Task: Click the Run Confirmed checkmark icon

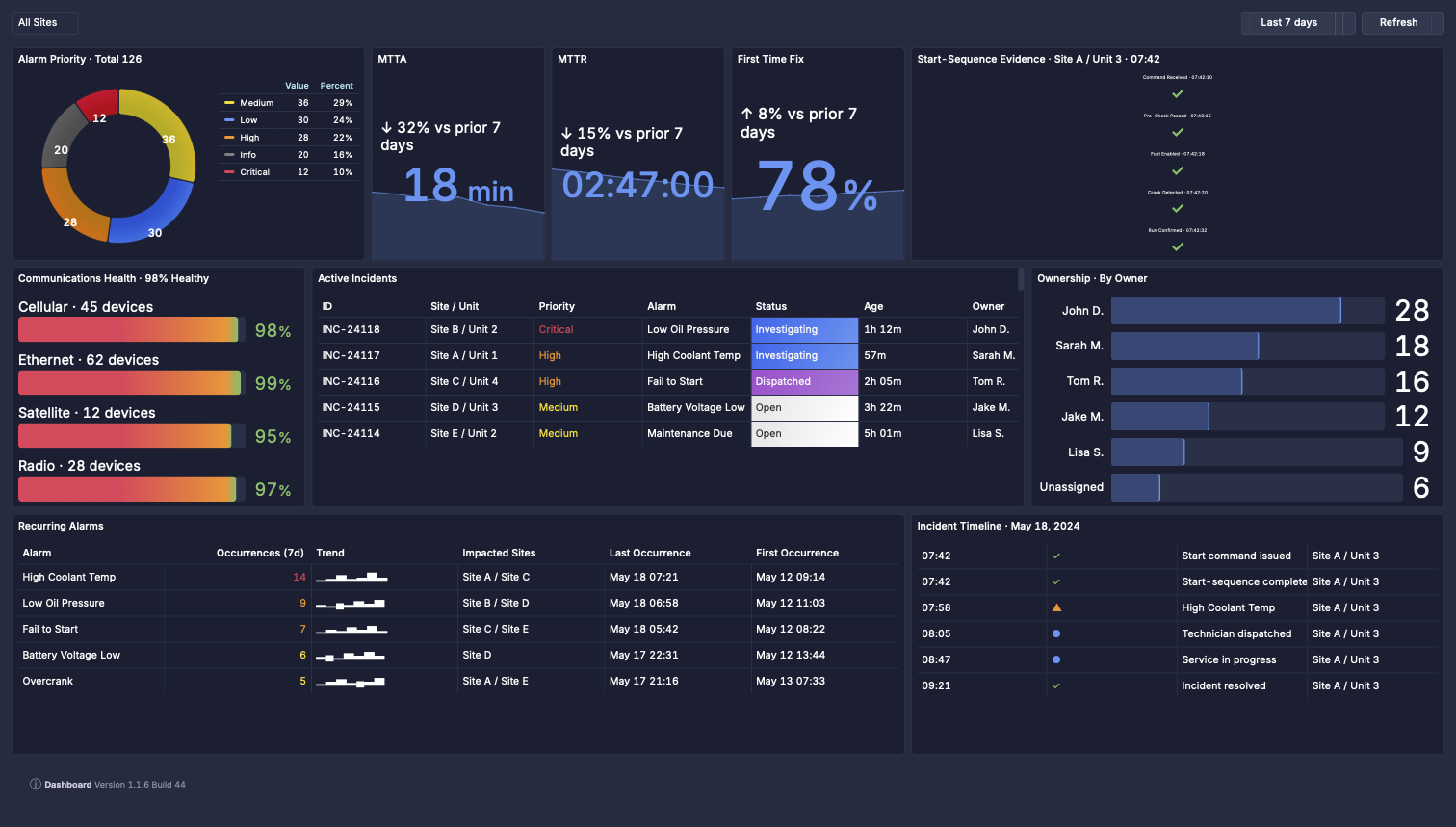Action: [1177, 247]
